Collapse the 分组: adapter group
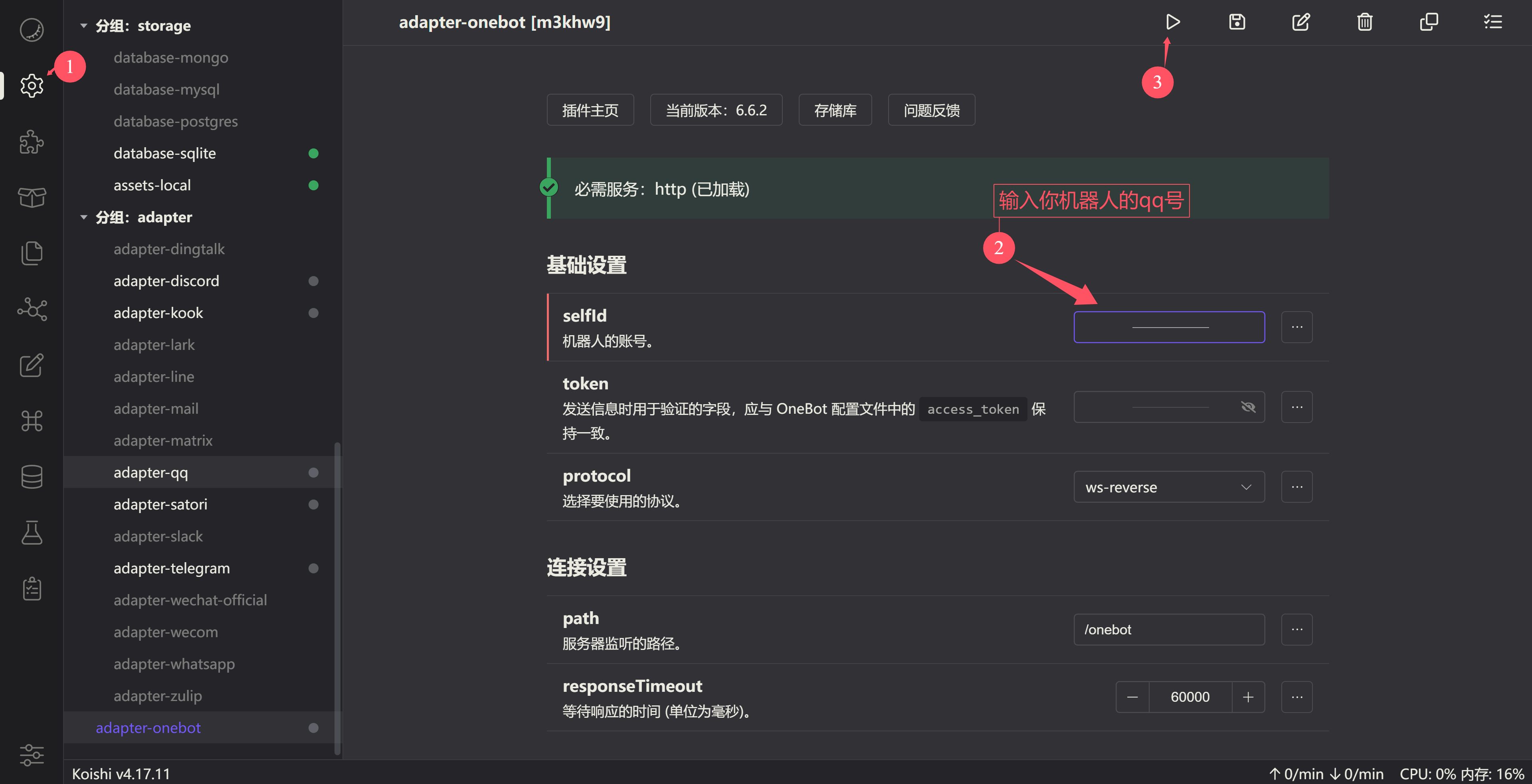The image size is (1532, 784). pos(83,217)
